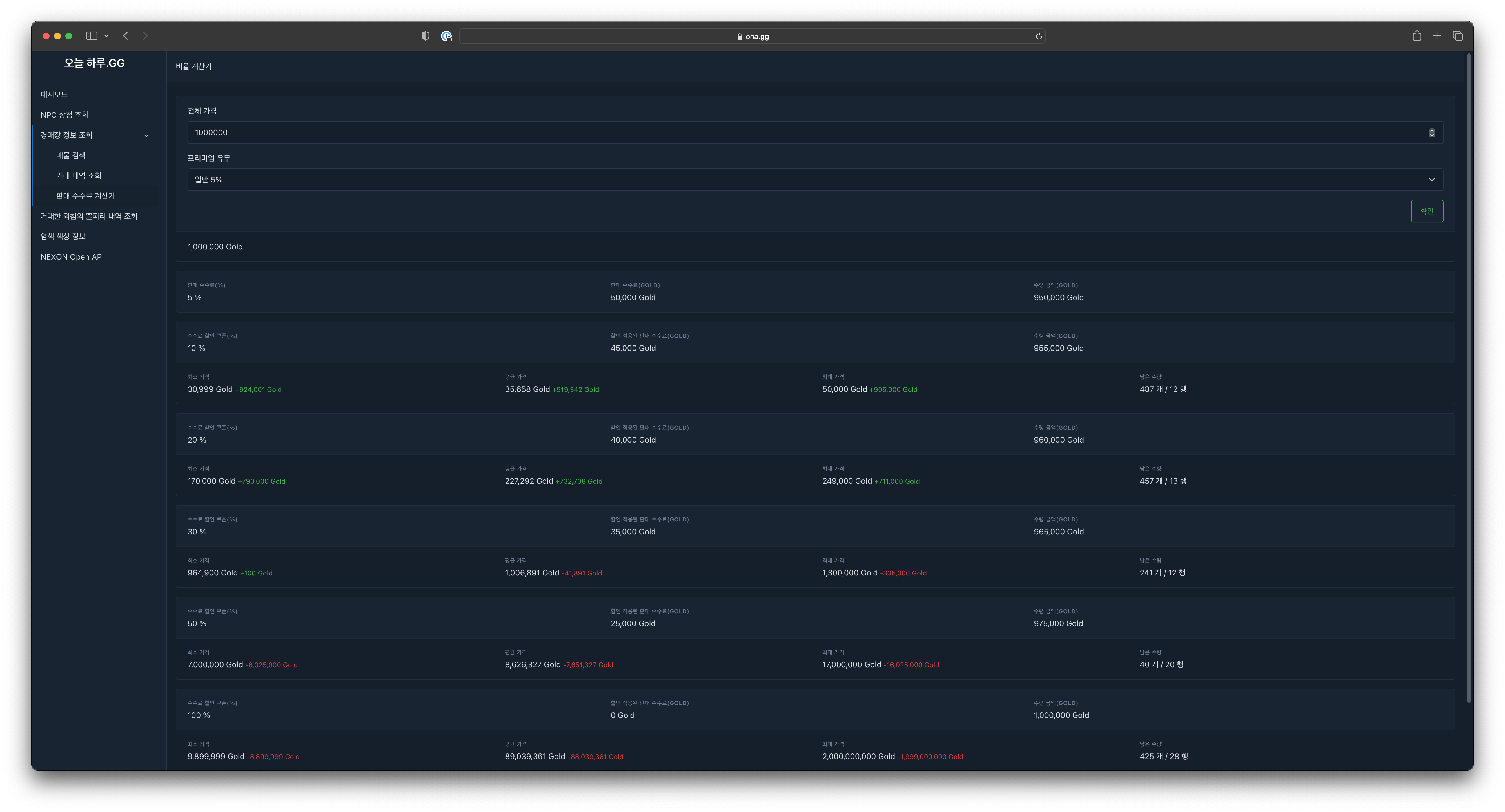Open NEXON Open API link
The width and height of the screenshot is (1505, 812).
(x=72, y=257)
